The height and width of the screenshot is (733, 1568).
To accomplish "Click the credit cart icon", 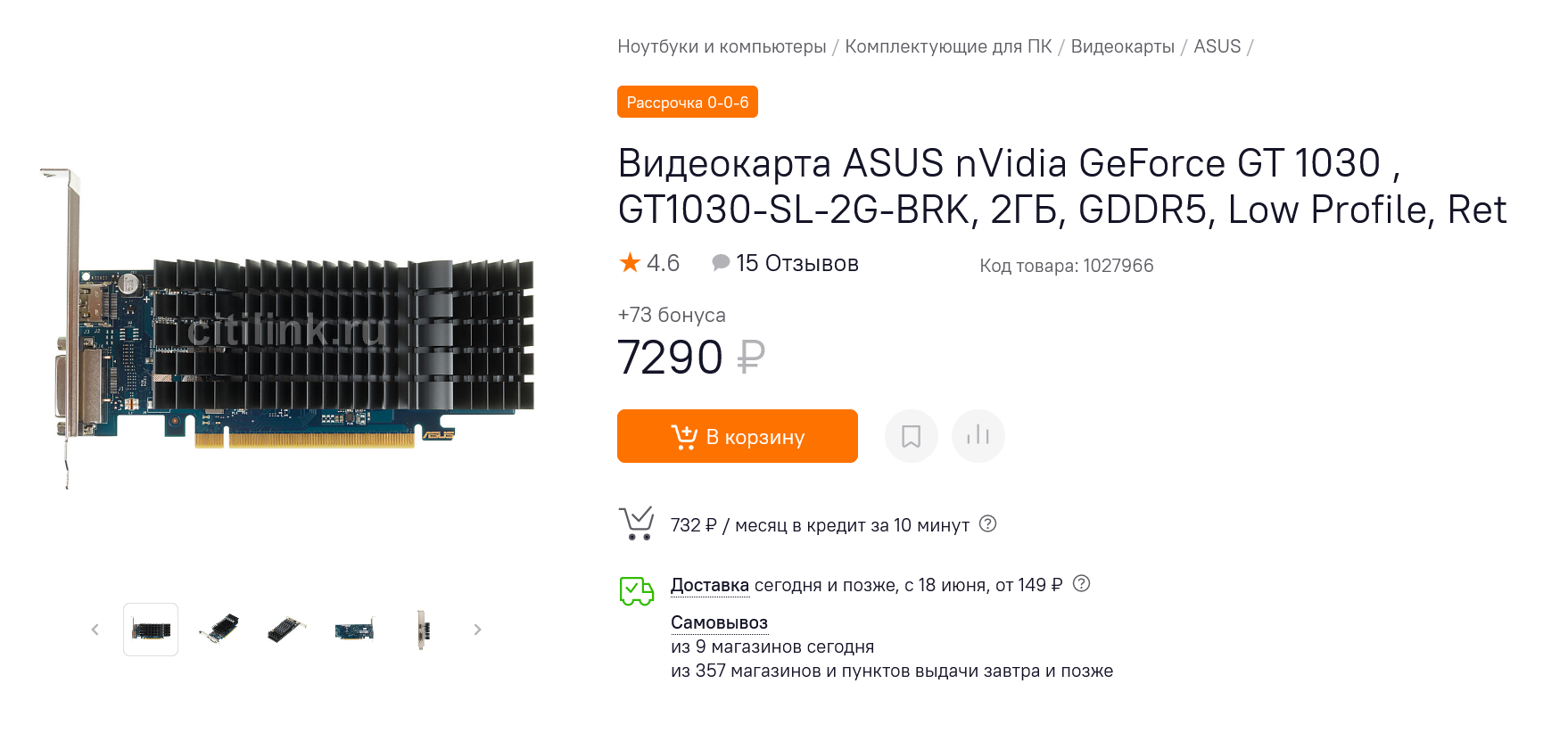I will [x=637, y=523].
